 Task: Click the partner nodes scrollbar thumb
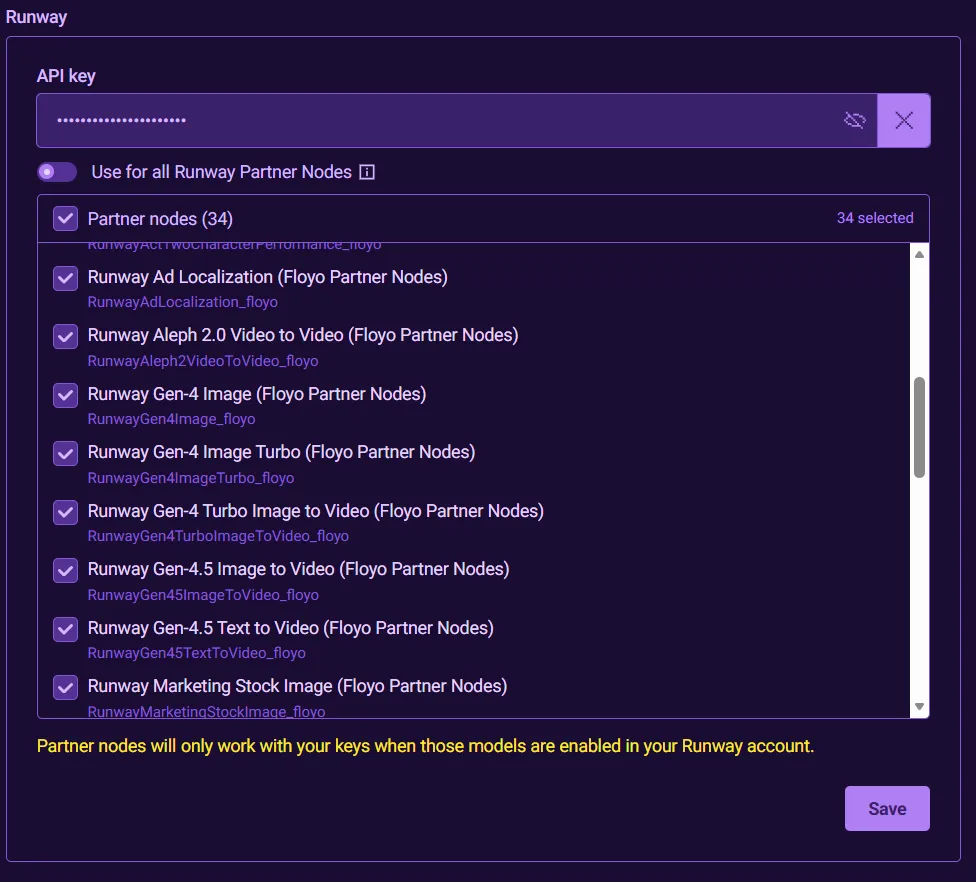[919, 428]
